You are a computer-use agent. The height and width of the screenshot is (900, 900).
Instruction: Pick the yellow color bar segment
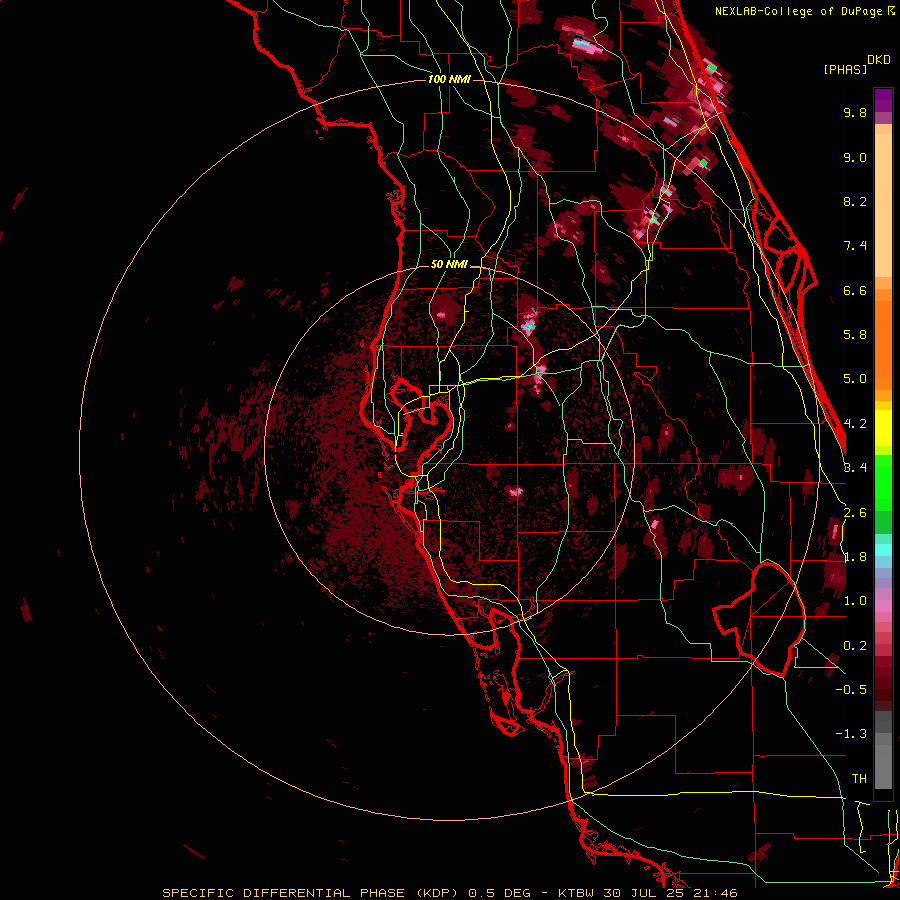tap(883, 428)
